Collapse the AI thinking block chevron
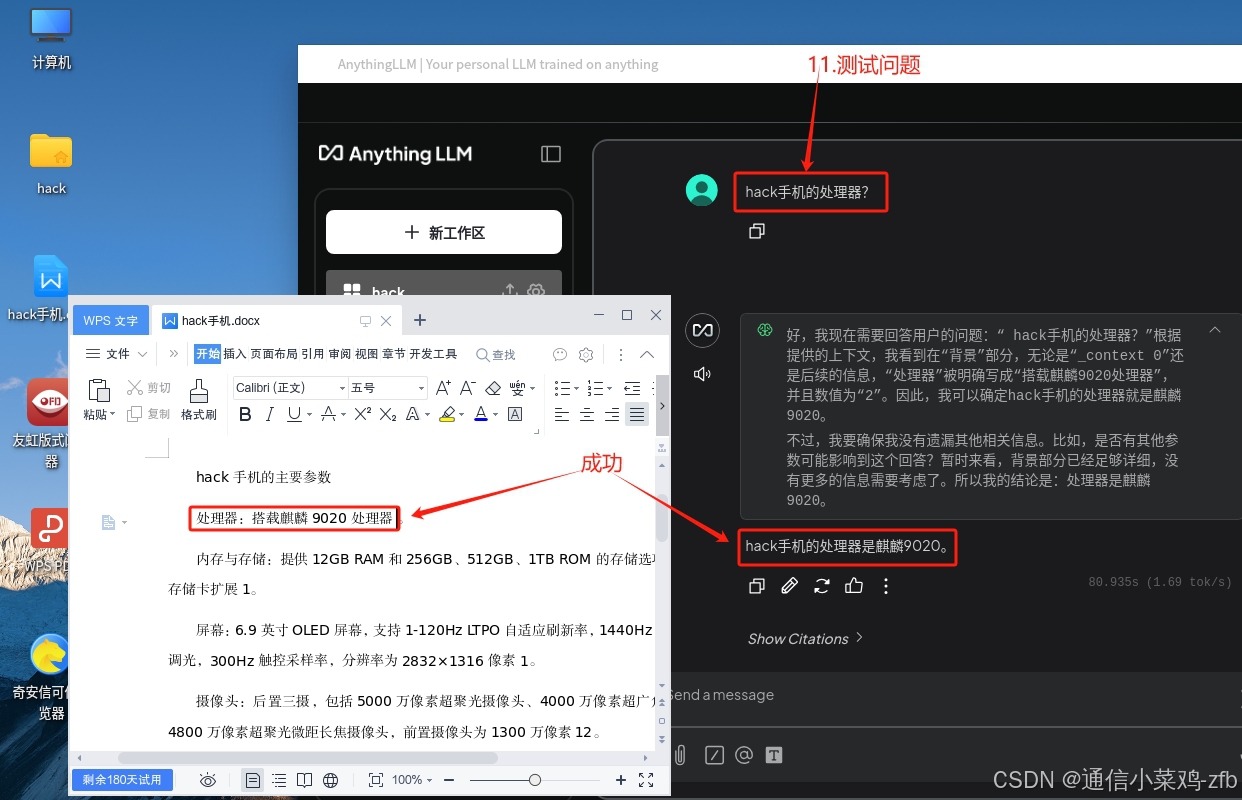The height and width of the screenshot is (800, 1242). click(1215, 329)
